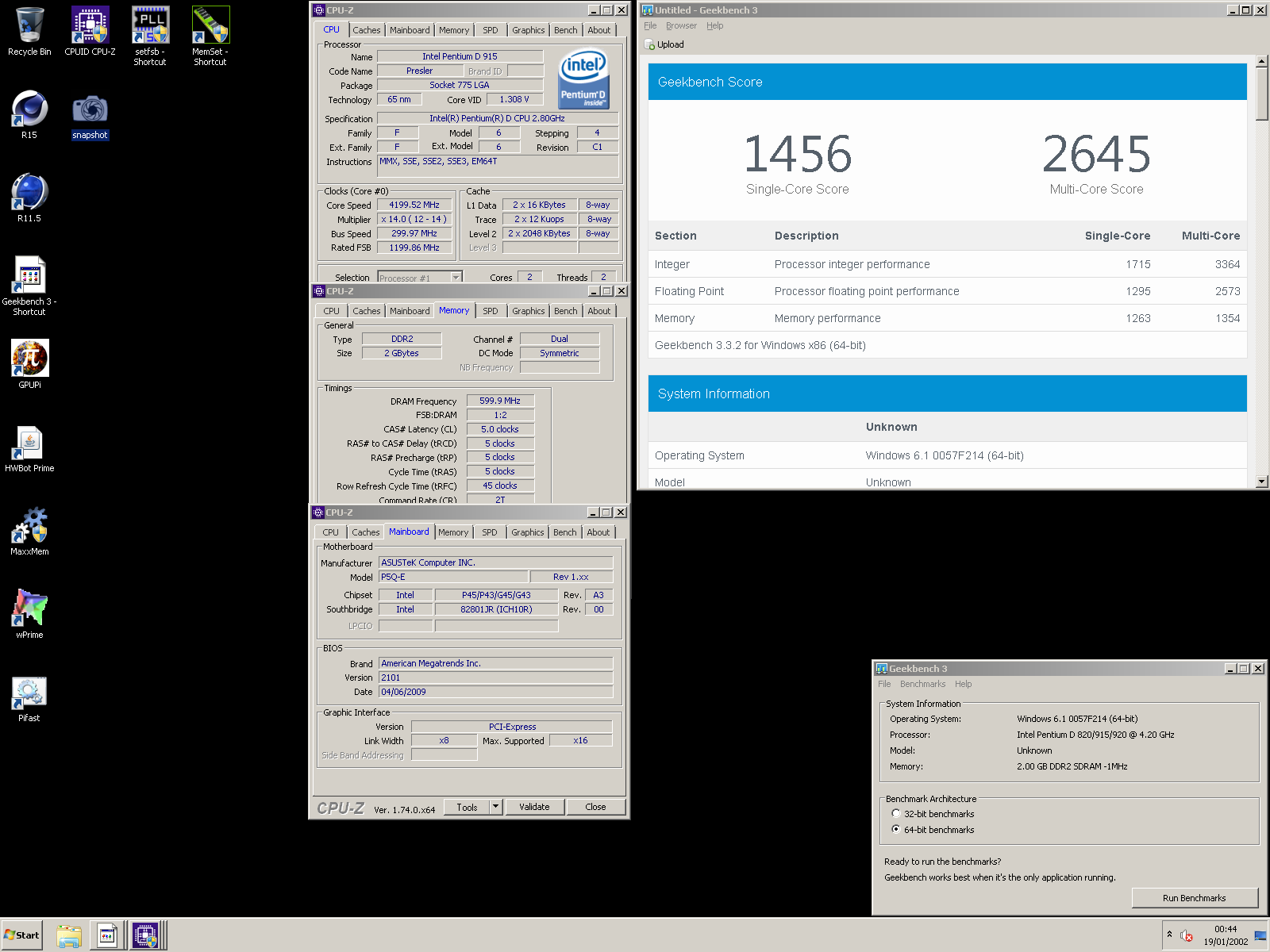Click the Core Speed 4199.52 MHz field
This screenshot has height=952, width=1270.
414,205
